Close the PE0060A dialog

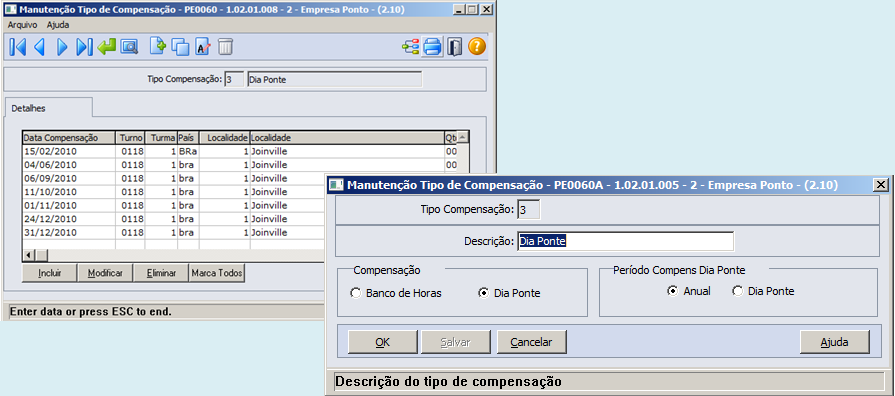coord(882,184)
